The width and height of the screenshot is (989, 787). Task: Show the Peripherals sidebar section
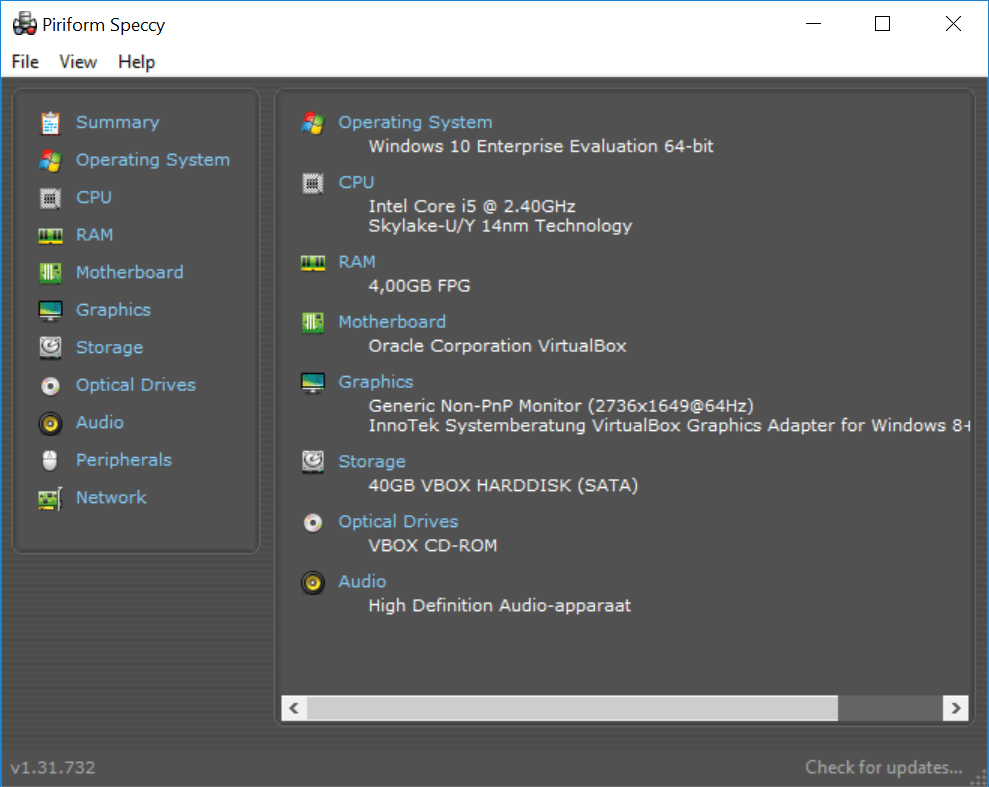click(x=124, y=460)
